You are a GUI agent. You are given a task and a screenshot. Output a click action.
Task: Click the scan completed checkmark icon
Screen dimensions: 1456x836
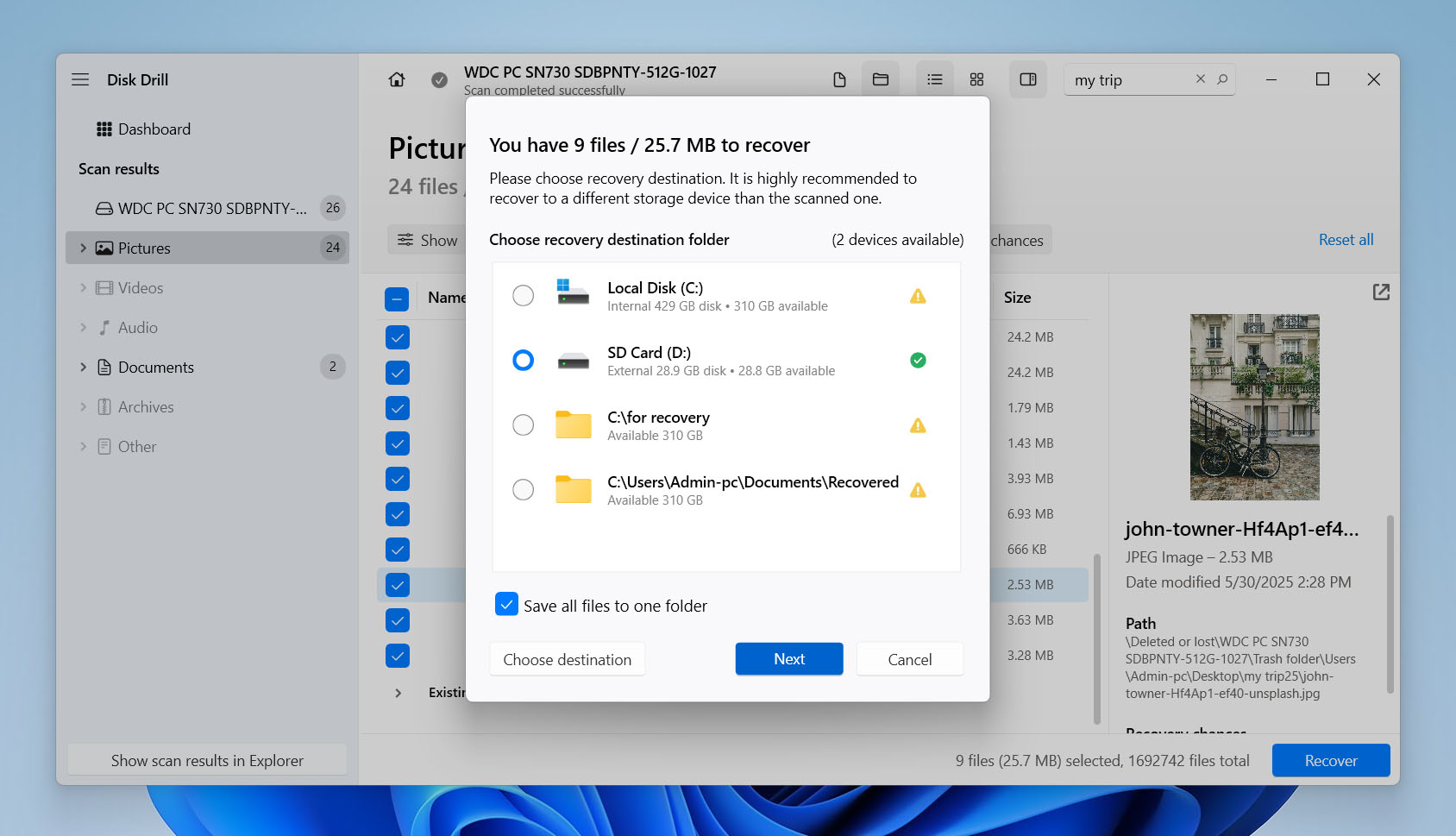(439, 80)
